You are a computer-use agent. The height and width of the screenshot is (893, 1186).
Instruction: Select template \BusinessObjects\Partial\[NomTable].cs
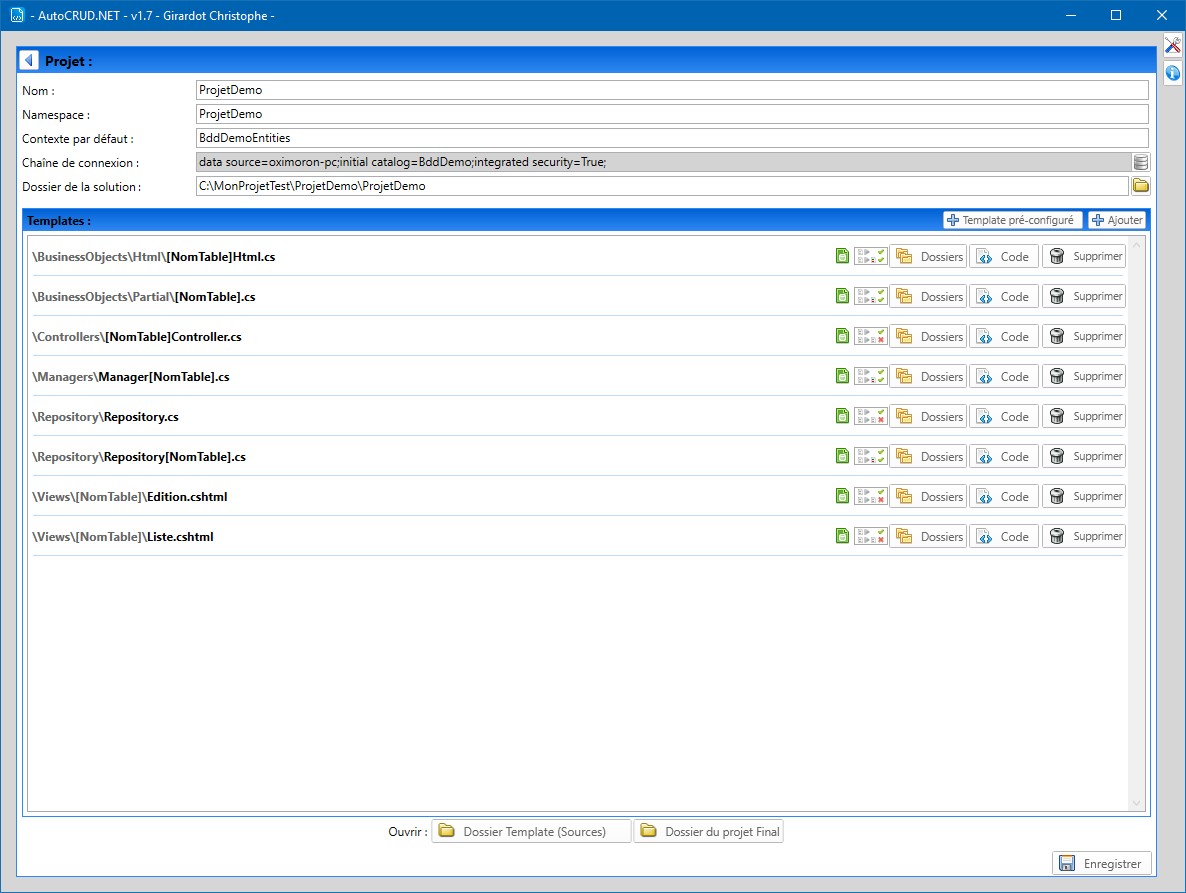click(144, 297)
